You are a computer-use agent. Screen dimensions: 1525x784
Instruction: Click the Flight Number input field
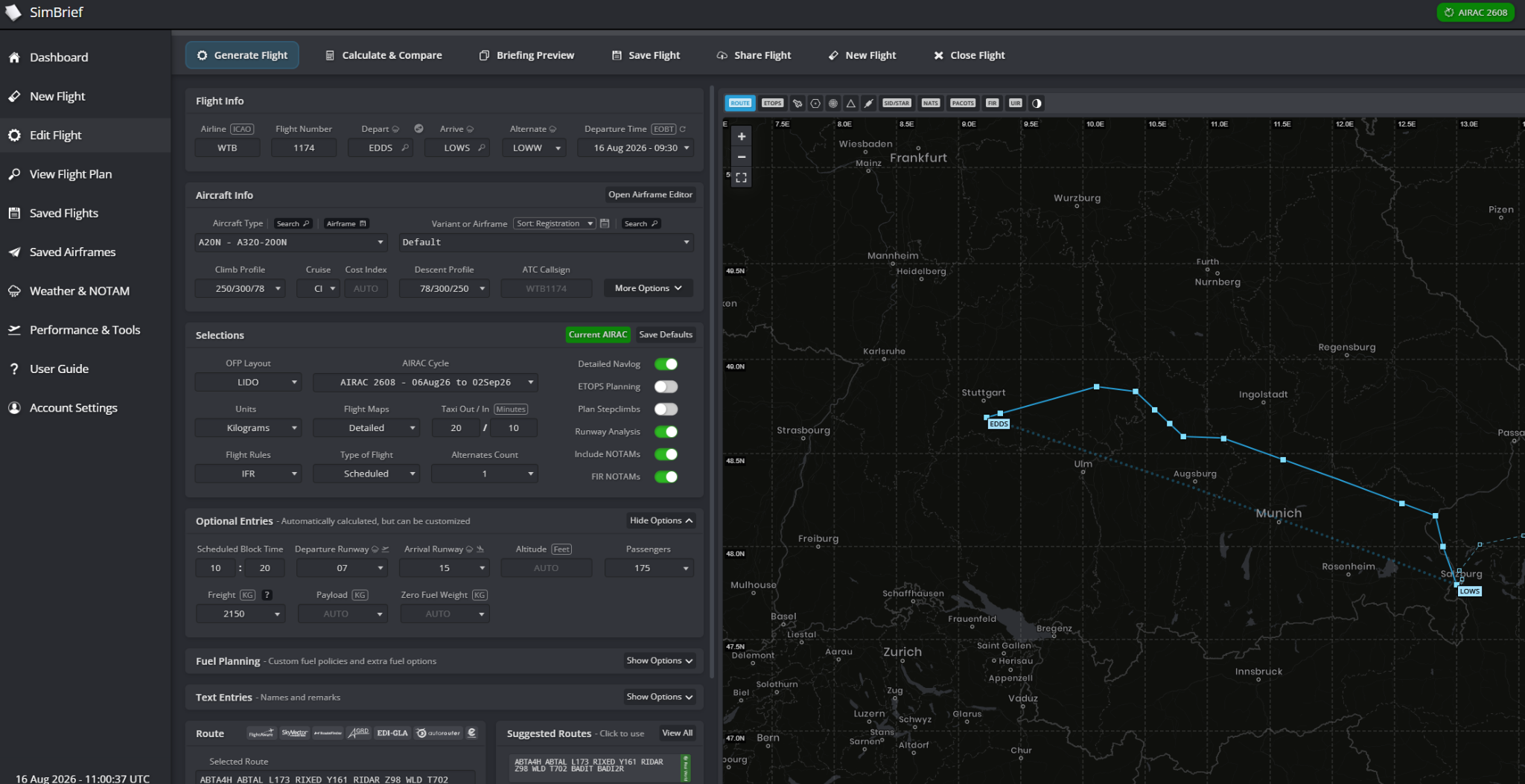click(x=304, y=147)
